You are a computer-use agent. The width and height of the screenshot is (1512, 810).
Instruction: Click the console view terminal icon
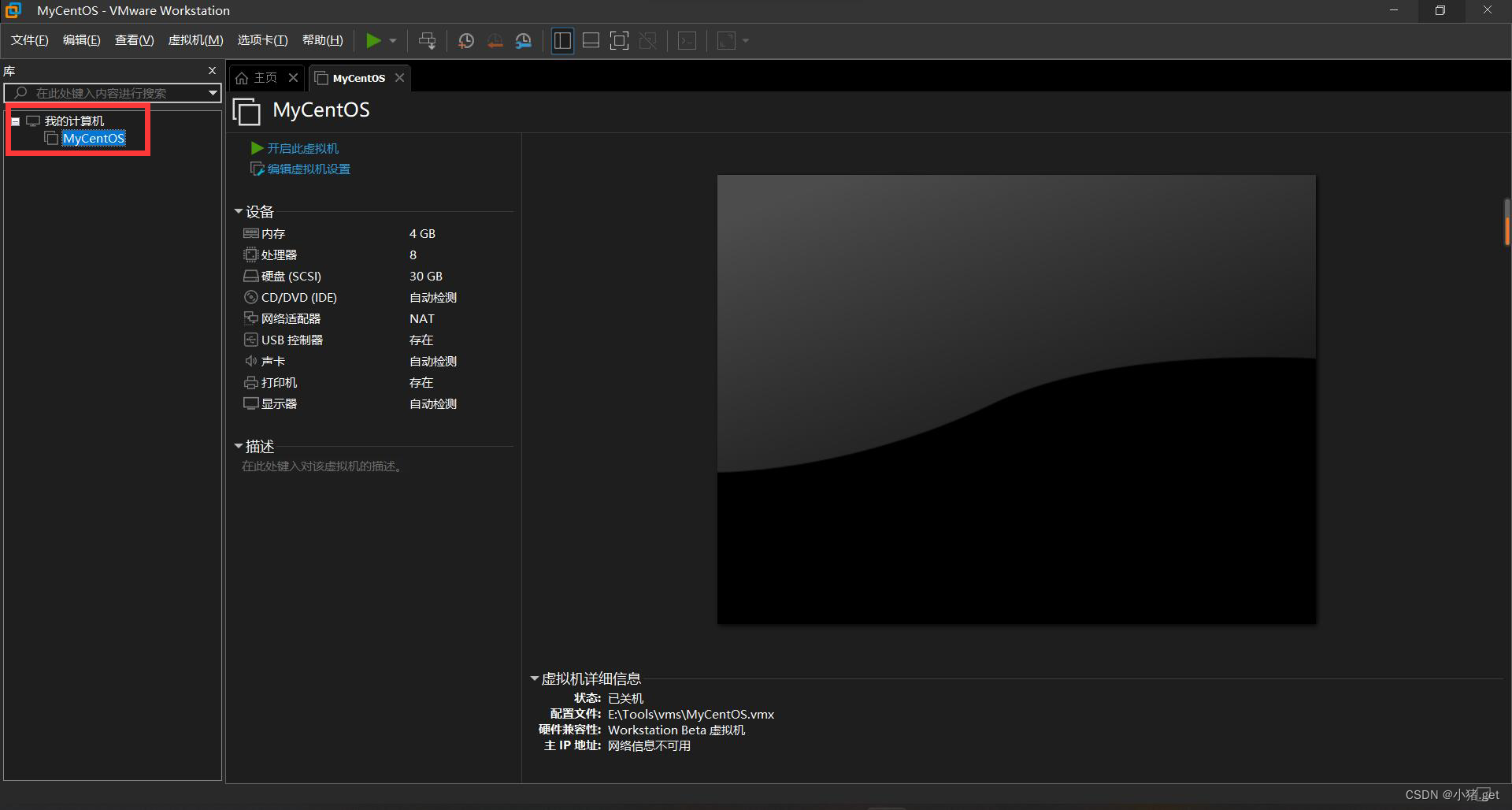(x=687, y=41)
